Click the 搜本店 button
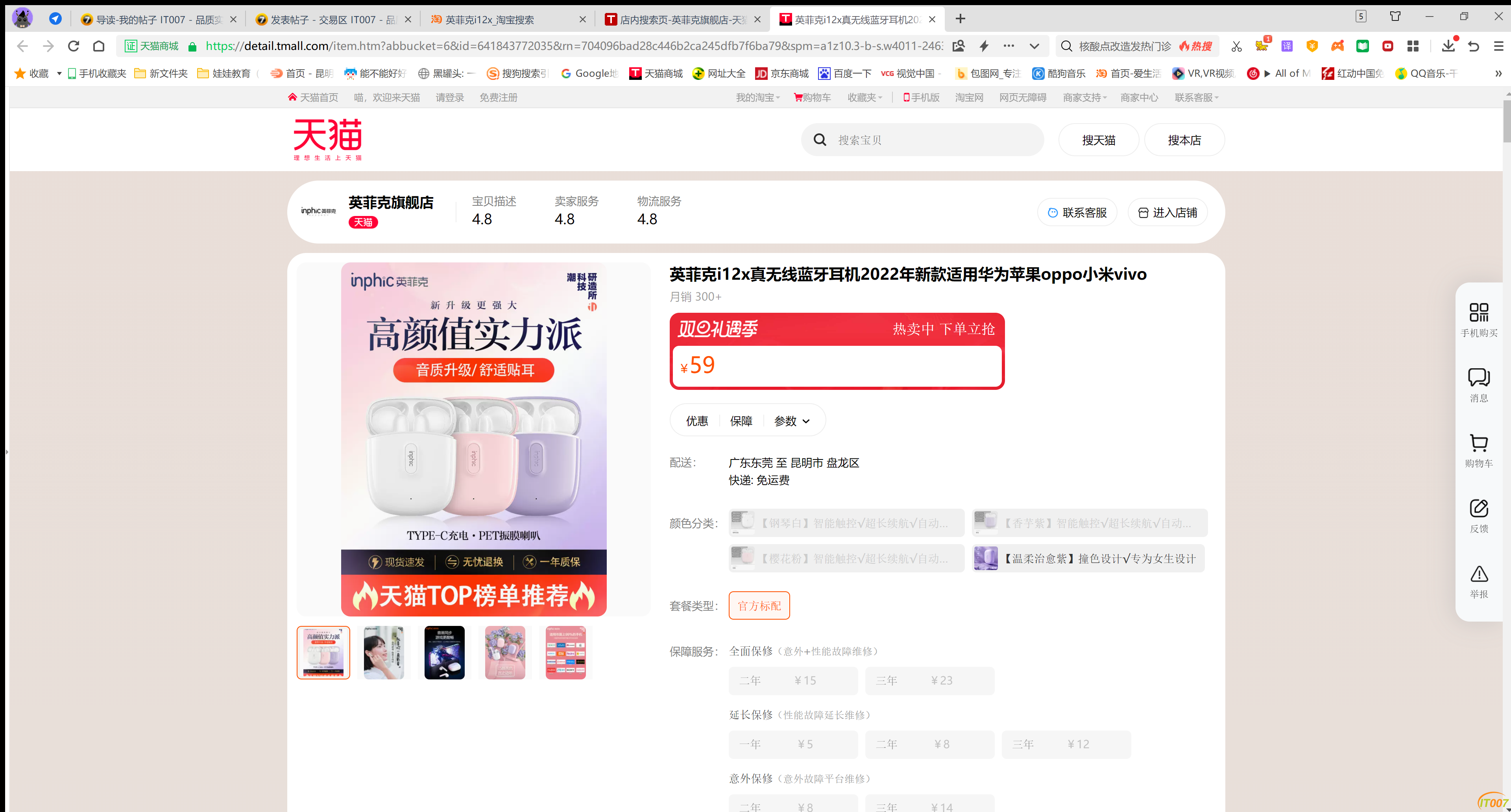 pos(1184,140)
